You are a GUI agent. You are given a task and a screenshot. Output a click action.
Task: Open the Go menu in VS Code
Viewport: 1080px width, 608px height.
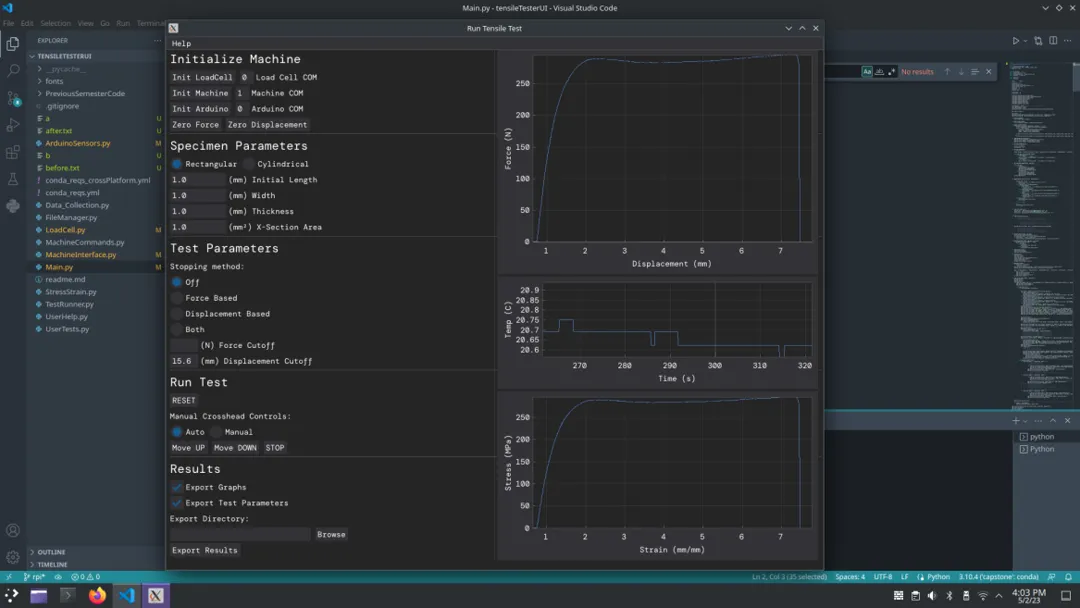(105, 23)
